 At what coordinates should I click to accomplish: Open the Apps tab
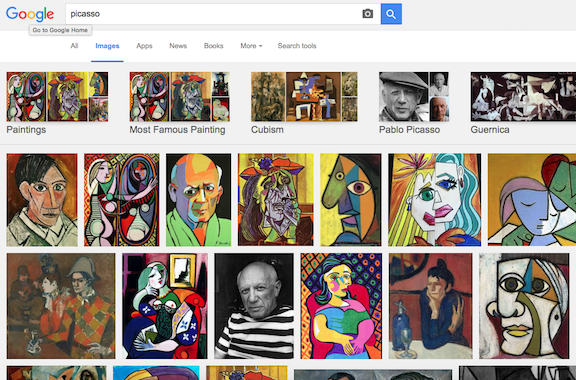(x=144, y=46)
